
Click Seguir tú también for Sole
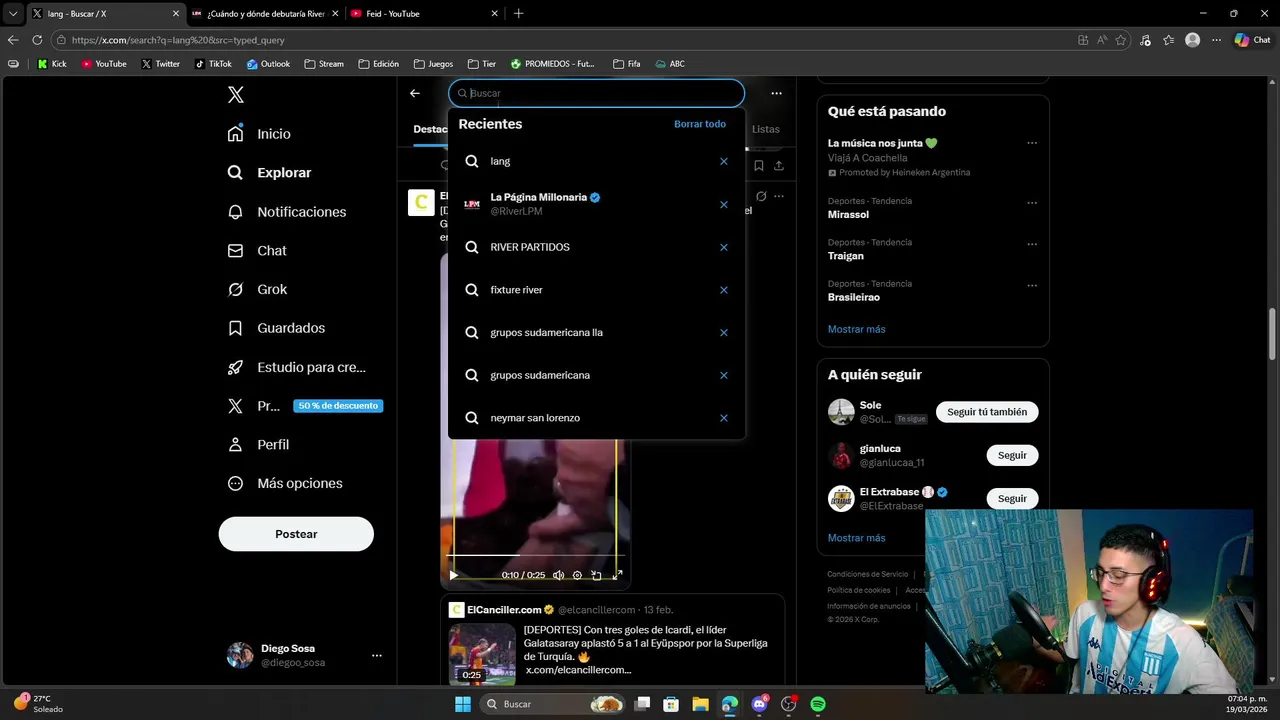[x=987, y=412]
